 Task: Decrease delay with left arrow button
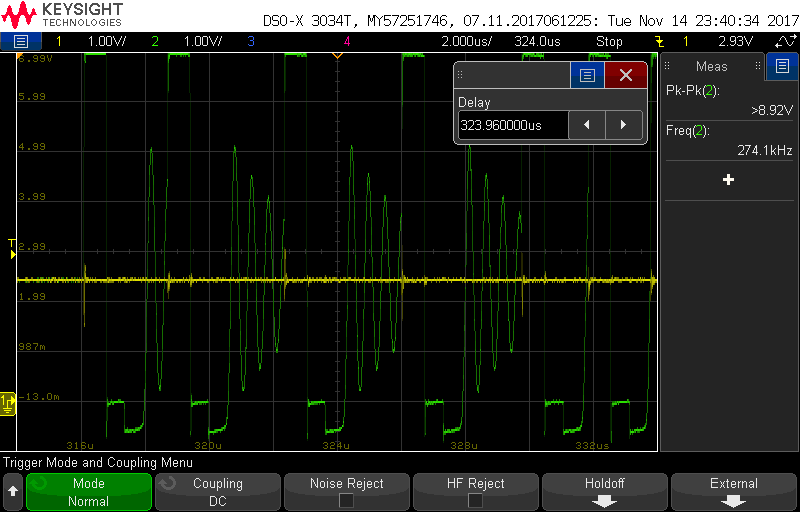pyautogui.click(x=587, y=125)
